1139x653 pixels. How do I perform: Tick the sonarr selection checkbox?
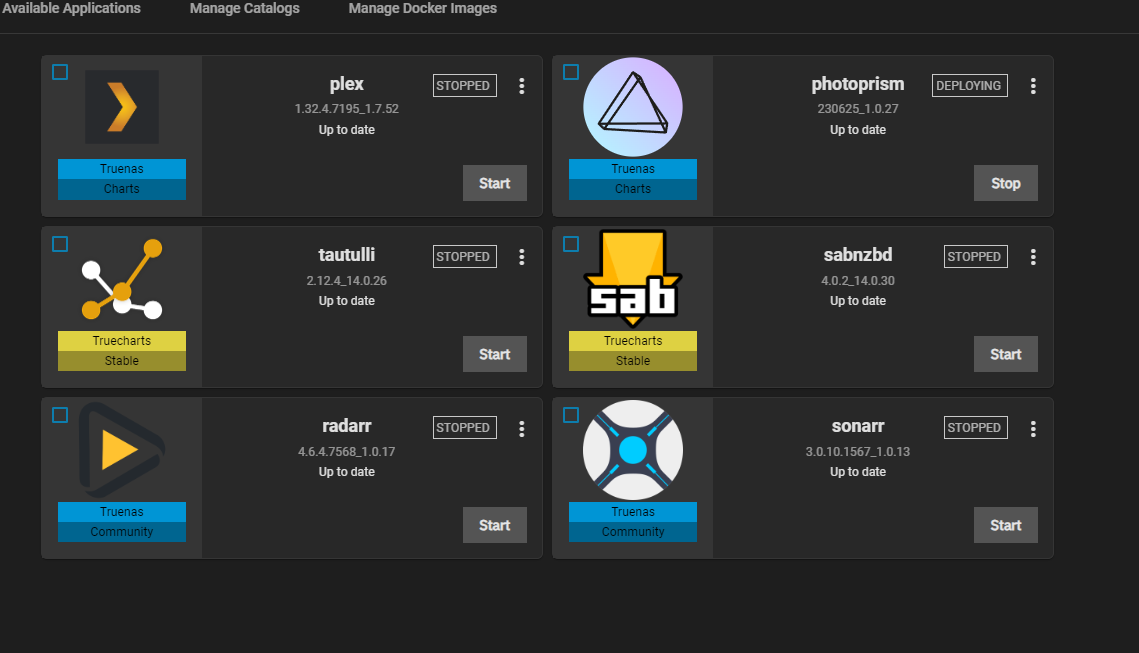pyautogui.click(x=571, y=415)
